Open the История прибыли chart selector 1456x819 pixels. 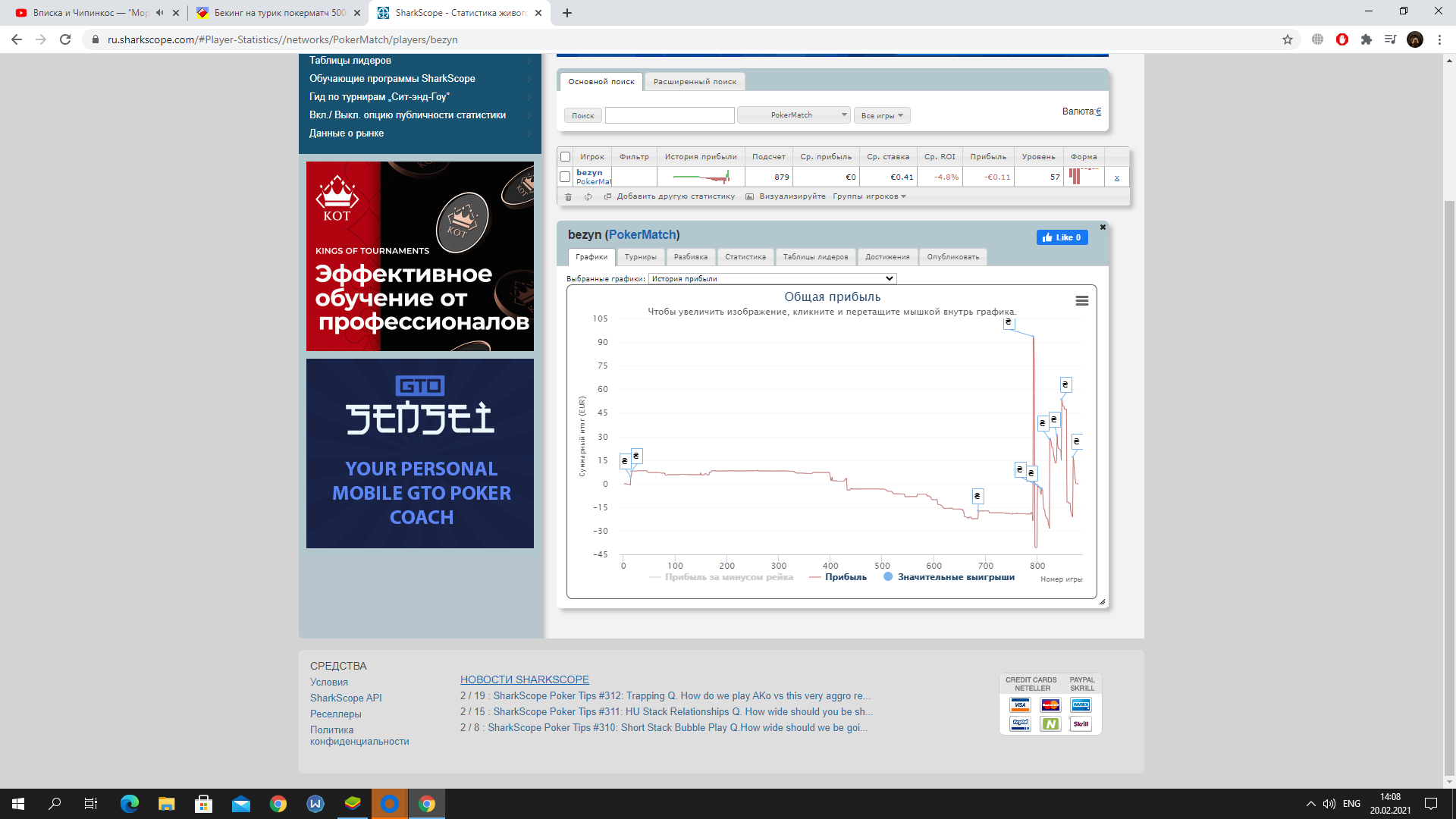click(772, 278)
